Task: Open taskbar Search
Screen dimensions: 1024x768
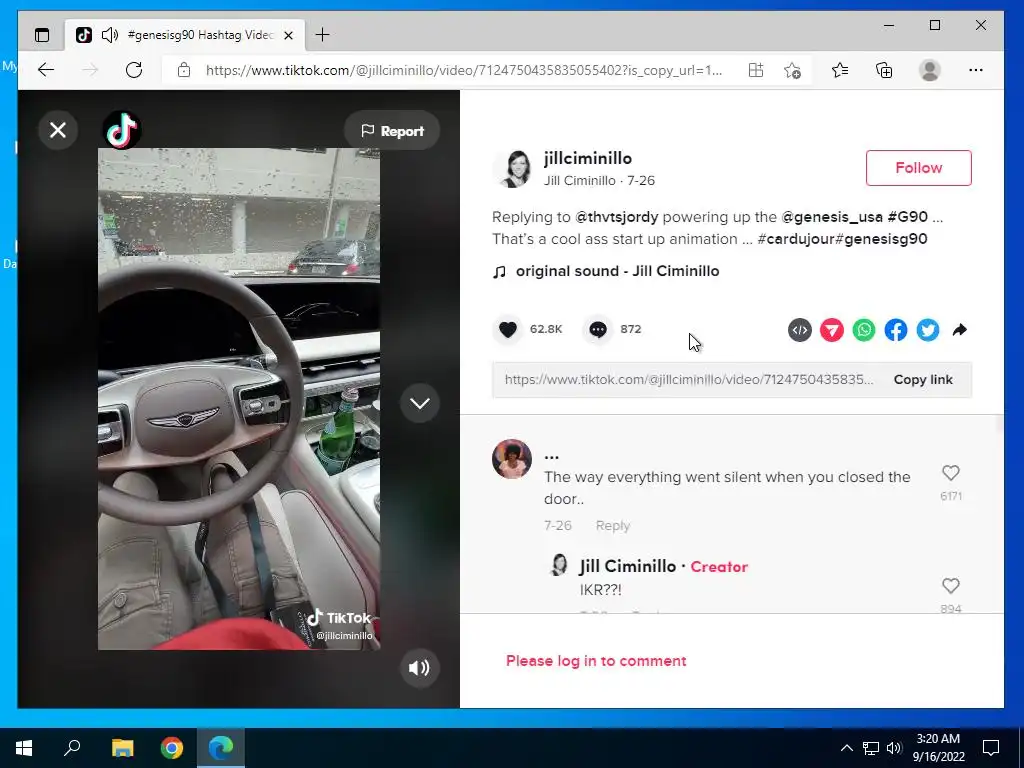Action: 72,748
